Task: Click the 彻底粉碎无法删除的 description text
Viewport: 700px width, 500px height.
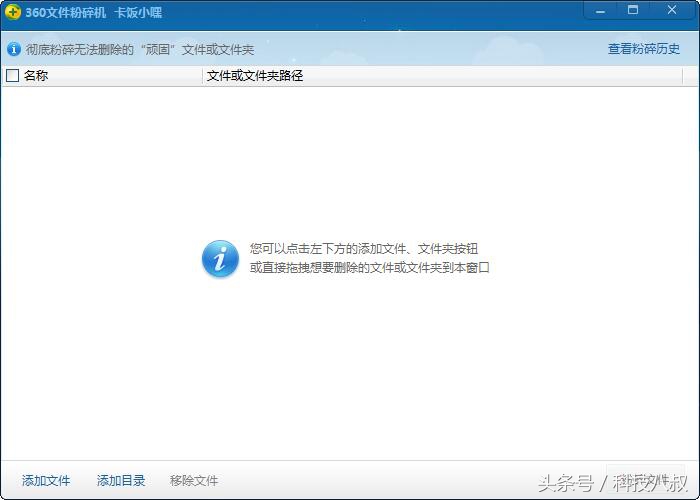Action: [140, 50]
